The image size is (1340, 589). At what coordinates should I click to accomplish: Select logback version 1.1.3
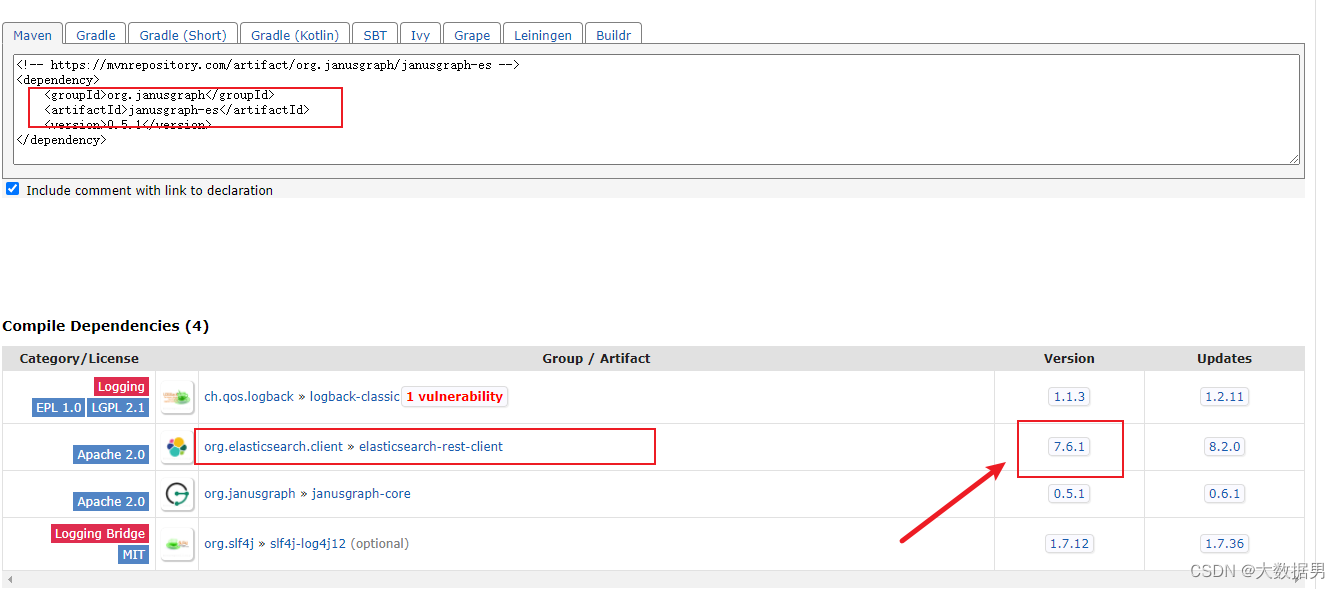[x=1069, y=397]
